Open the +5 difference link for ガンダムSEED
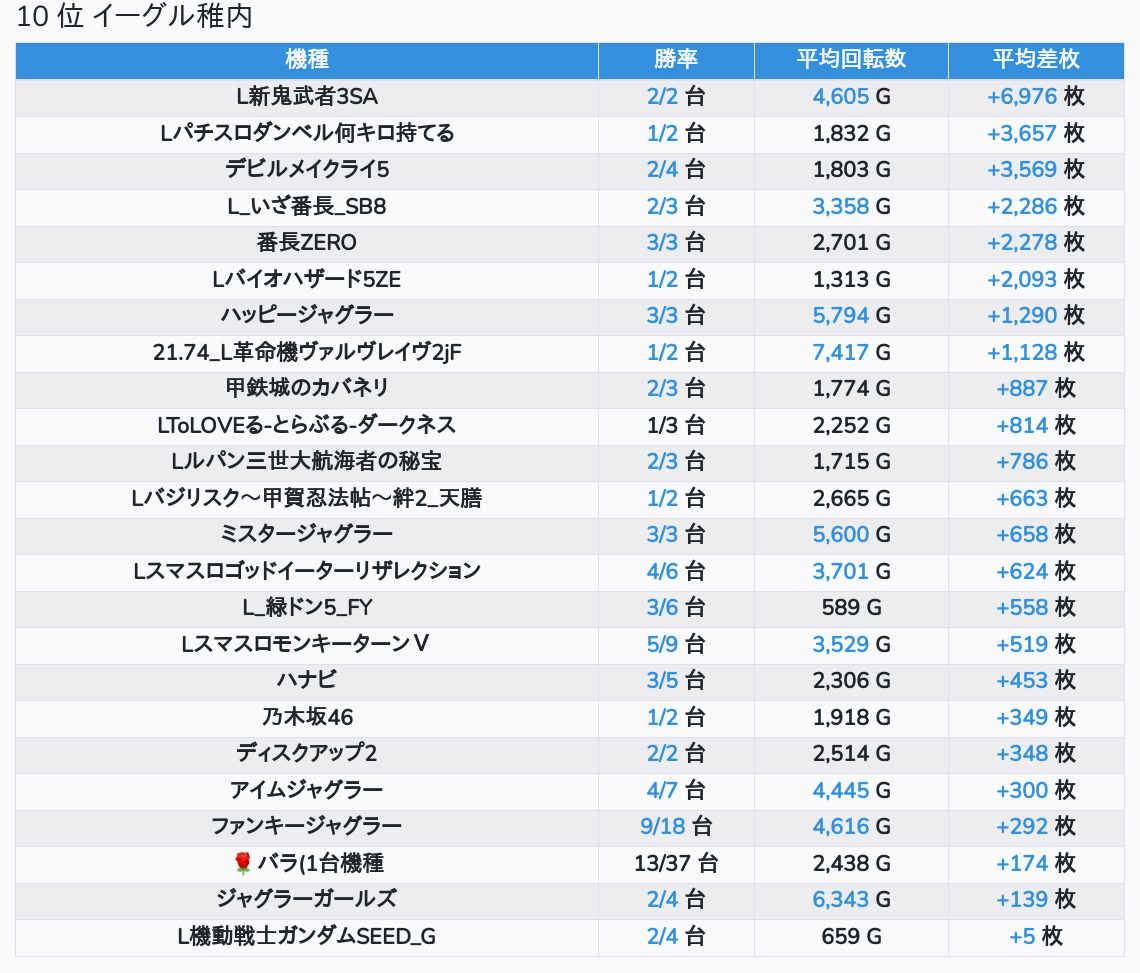The height and width of the screenshot is (973, 1140). (x=1022, y=936)
